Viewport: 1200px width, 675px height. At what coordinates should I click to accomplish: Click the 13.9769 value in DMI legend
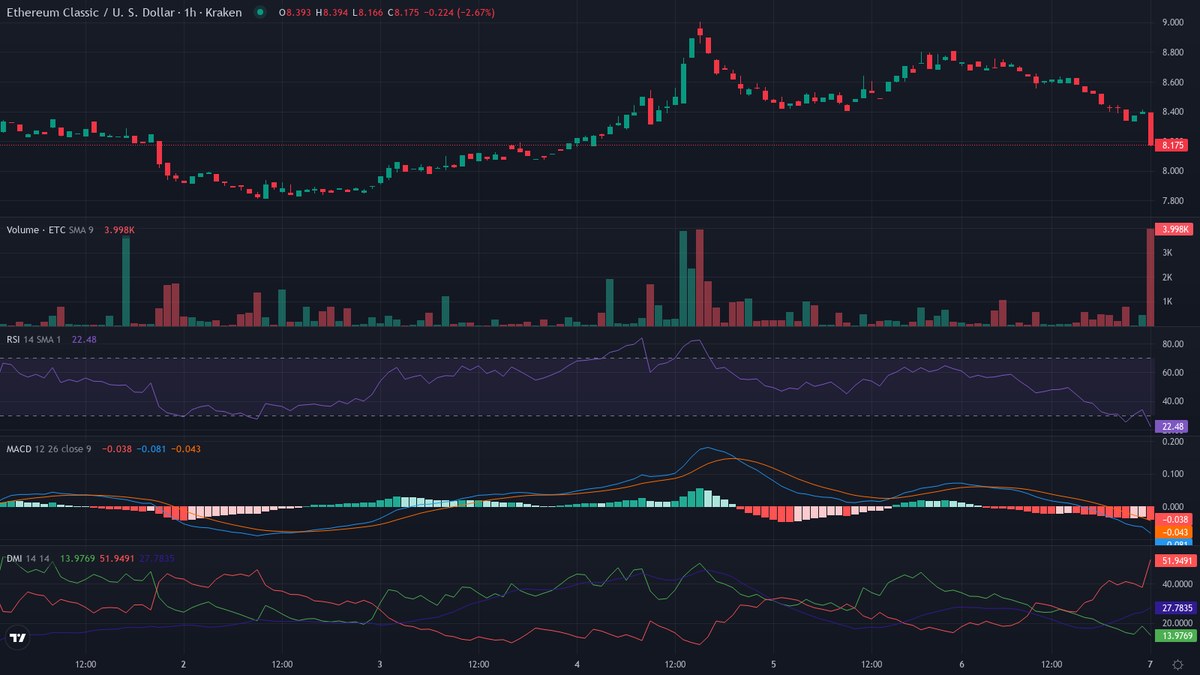pos(77,558)
